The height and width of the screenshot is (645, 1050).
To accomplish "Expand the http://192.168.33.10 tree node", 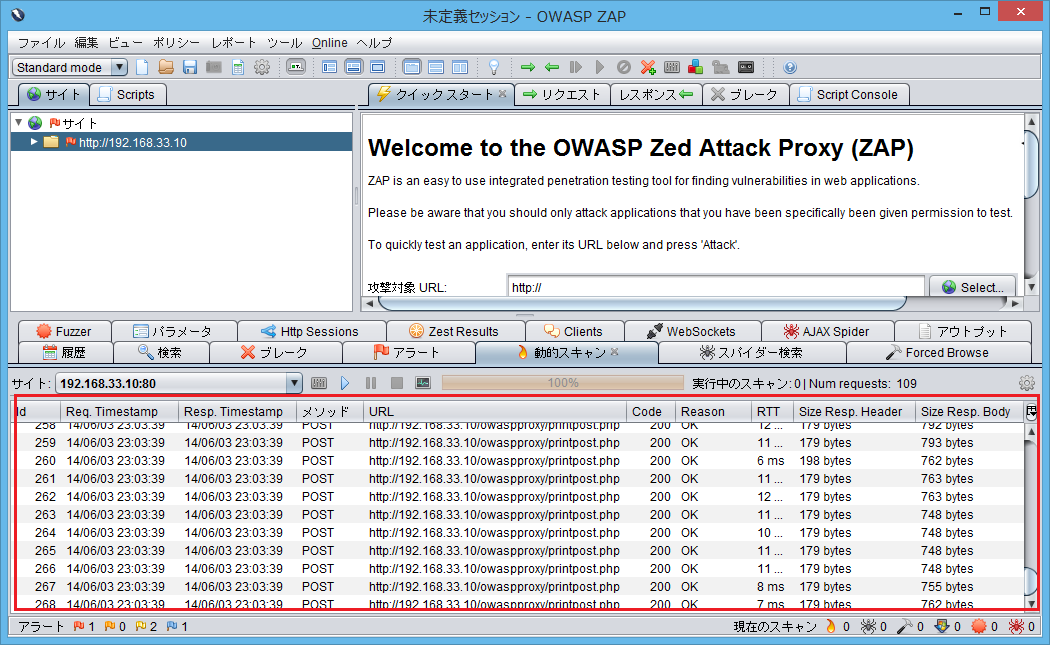I will (33, 142).
